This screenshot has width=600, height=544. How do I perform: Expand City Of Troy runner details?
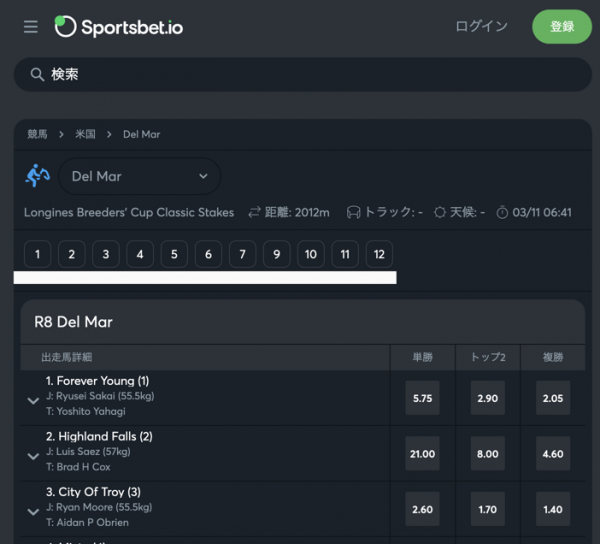point(33,511)
